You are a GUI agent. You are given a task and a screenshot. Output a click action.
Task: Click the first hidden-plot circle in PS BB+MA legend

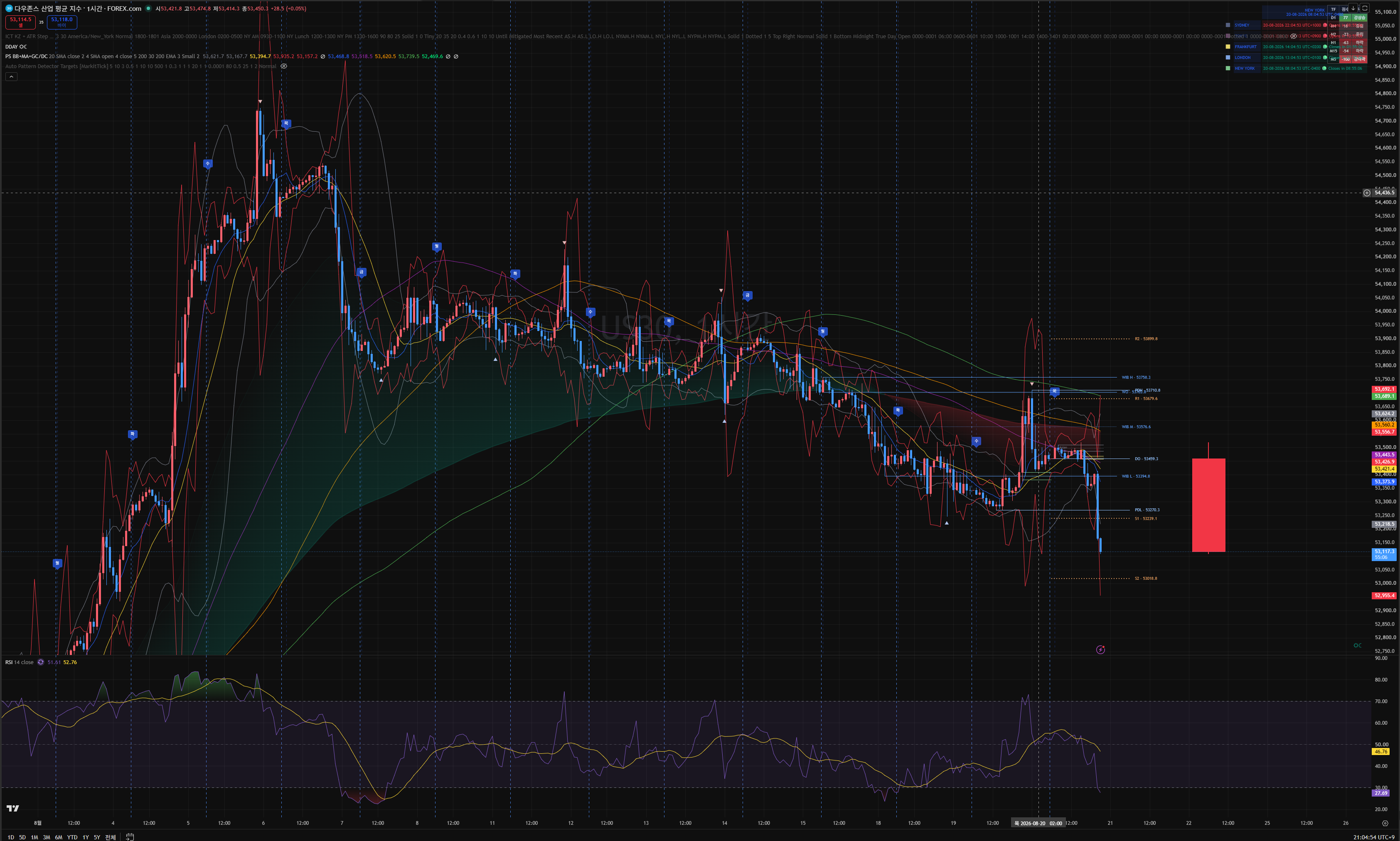(x=322, y=56)
